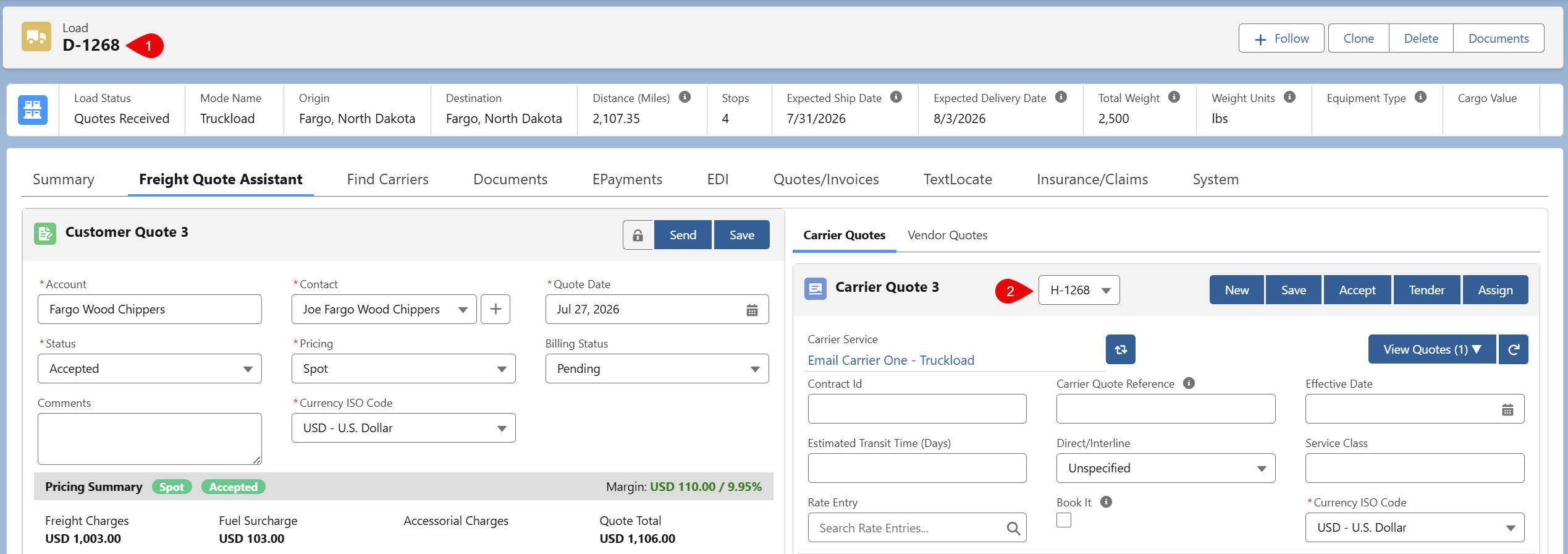Open the Contact dropdown

(x=384, y=309)
